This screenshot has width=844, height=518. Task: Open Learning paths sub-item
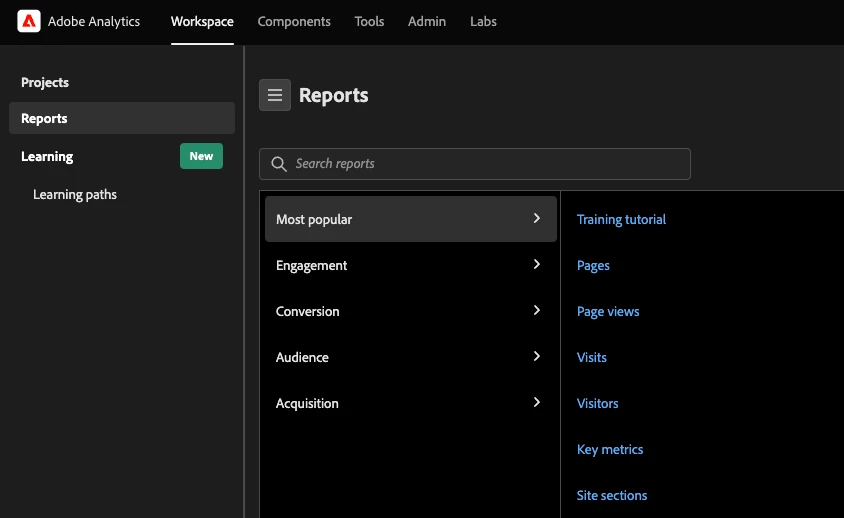pyautogui.click(x=75, y=194)
